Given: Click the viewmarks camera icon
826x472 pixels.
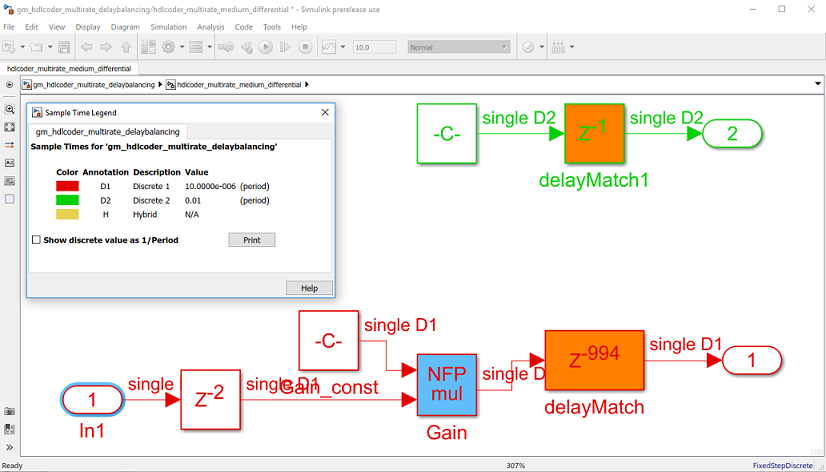Looking at the screenshot, I should pos(9,411).
